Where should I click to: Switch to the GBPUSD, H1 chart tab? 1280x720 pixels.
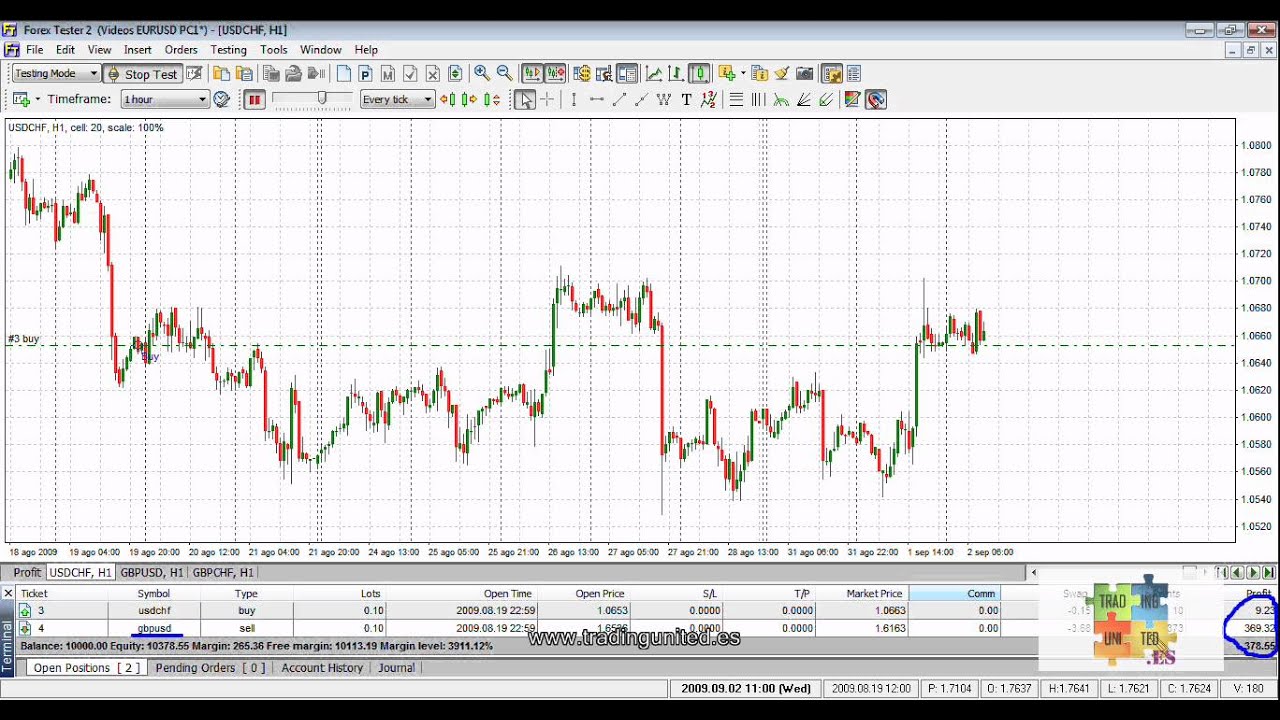tap(153, 572)
